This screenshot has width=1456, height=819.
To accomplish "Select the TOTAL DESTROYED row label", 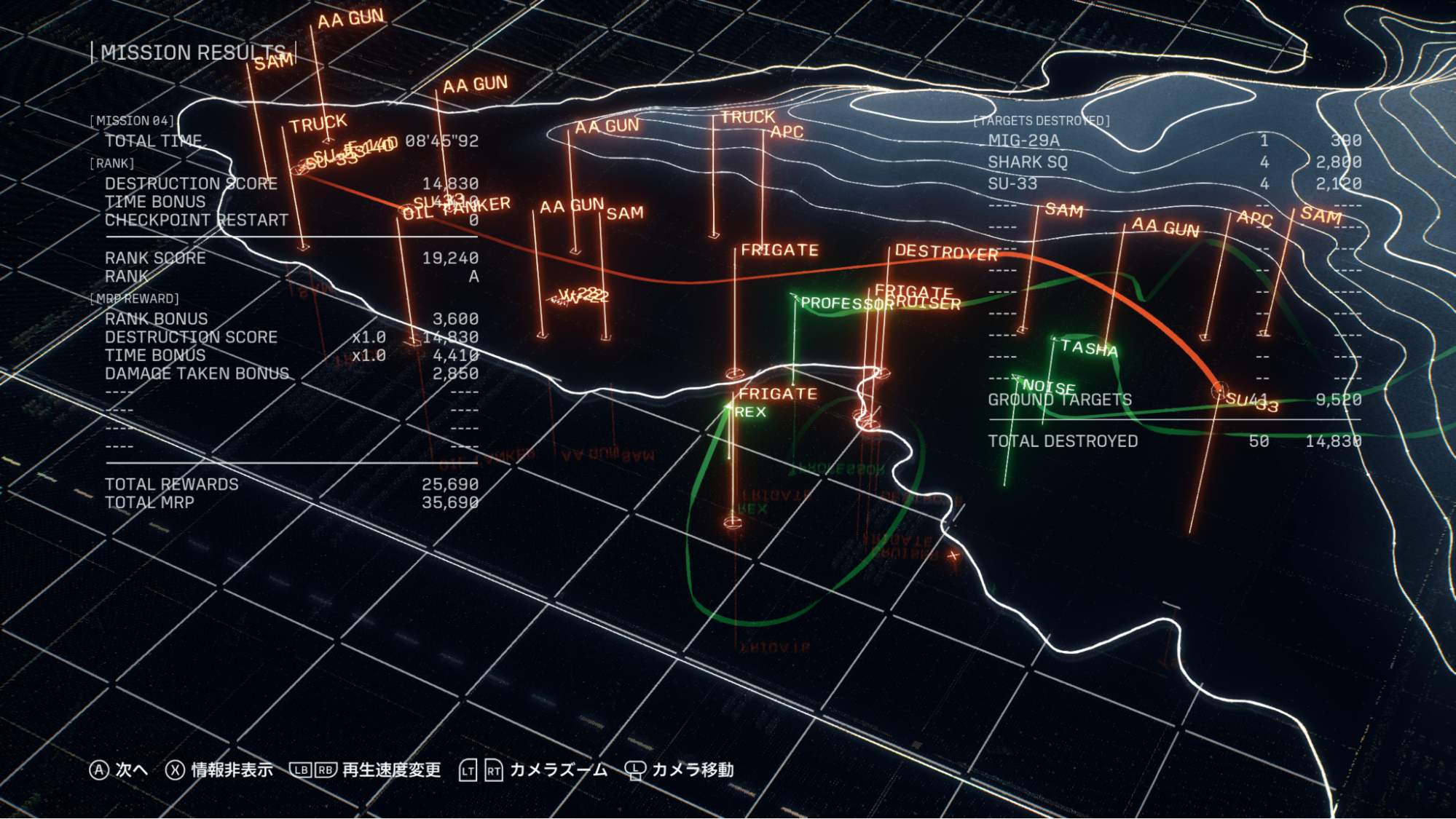I will pos(1063,441).
